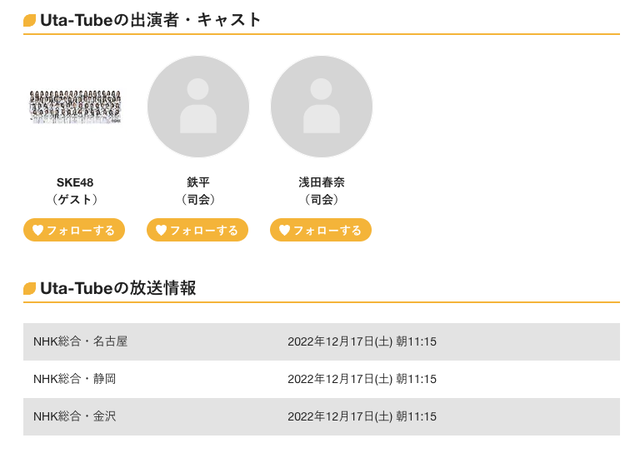Follow 鉄平 with the フォローする button
Viewport: 640px width, 453px height.
198,230
